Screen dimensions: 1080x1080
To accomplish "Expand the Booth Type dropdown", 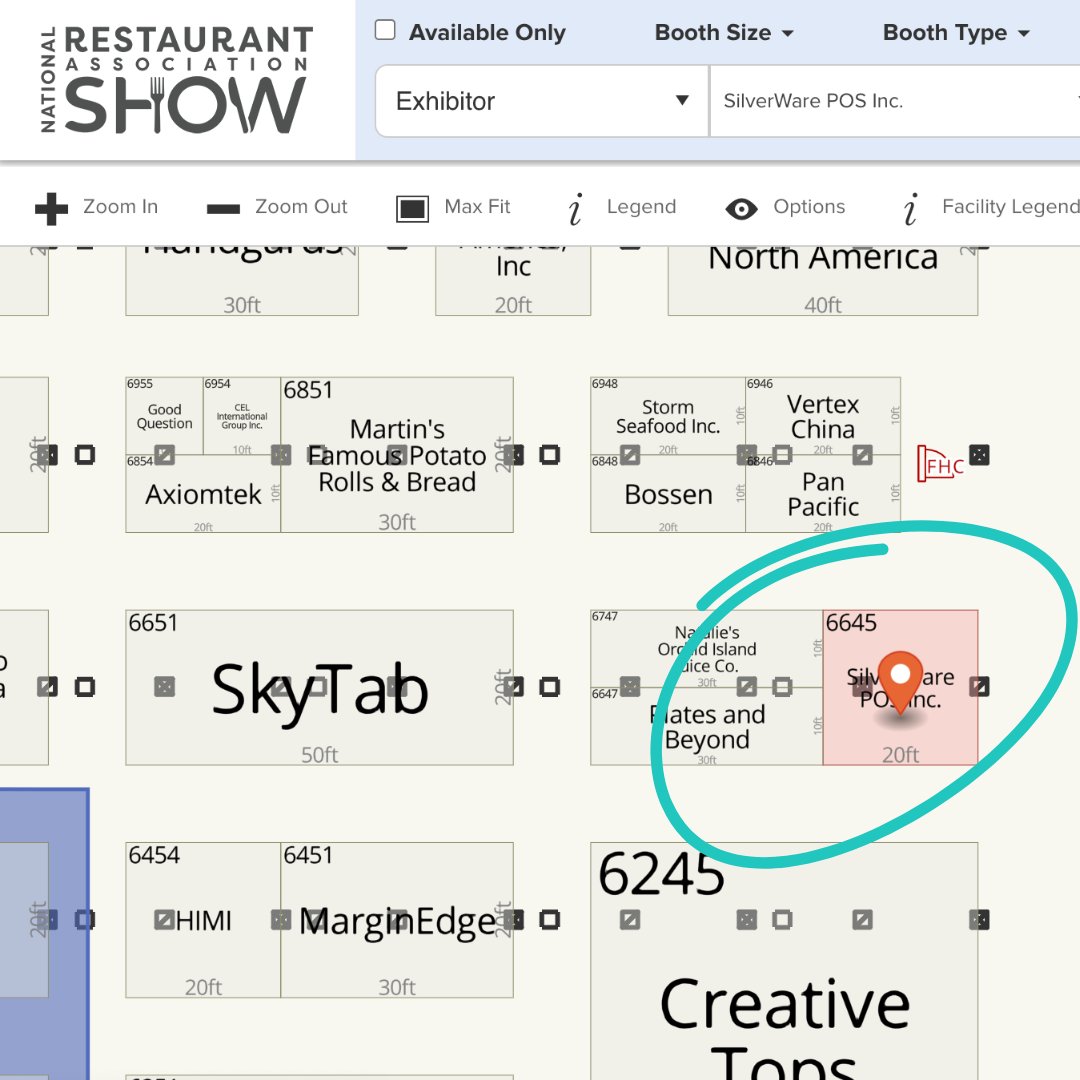I will click(956, 32).
